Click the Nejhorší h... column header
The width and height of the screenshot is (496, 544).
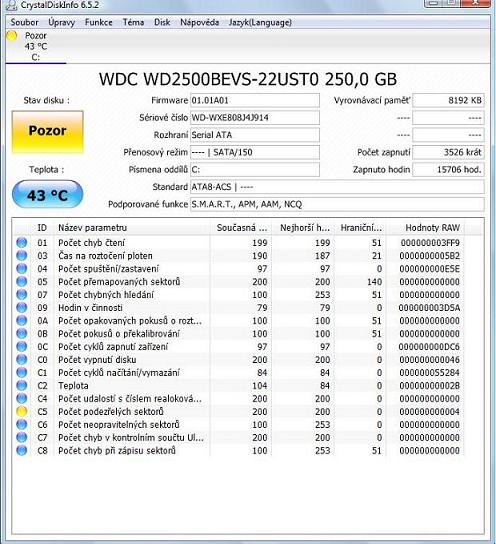(303, 228)
